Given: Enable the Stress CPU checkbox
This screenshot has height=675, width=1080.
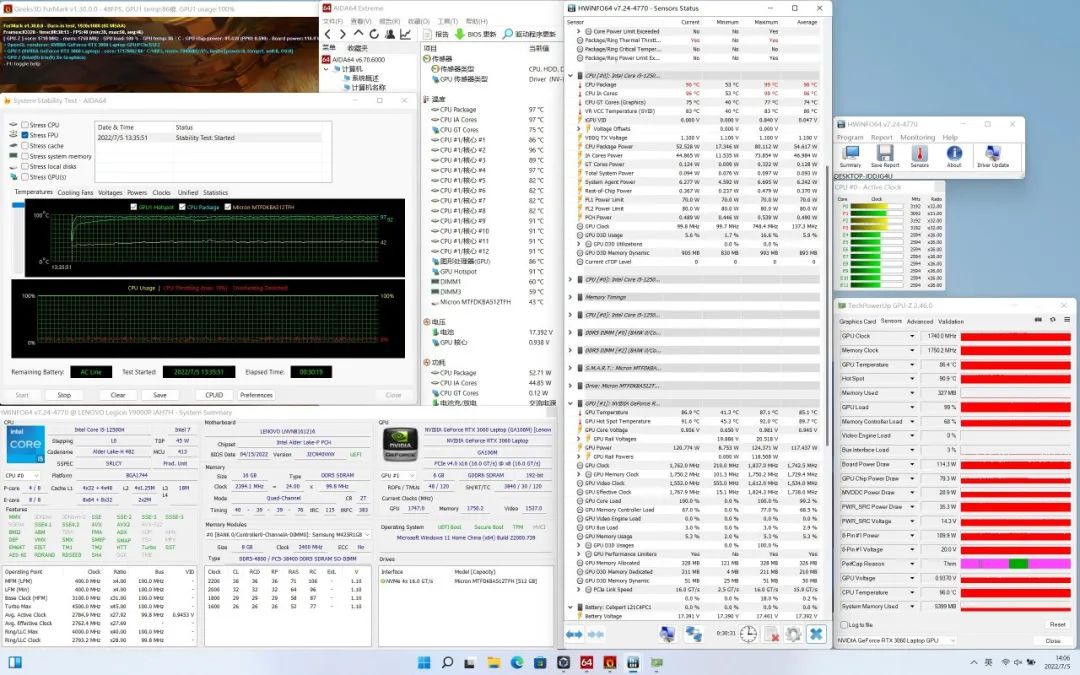Looking at the screenshot, I should [25, 125].
